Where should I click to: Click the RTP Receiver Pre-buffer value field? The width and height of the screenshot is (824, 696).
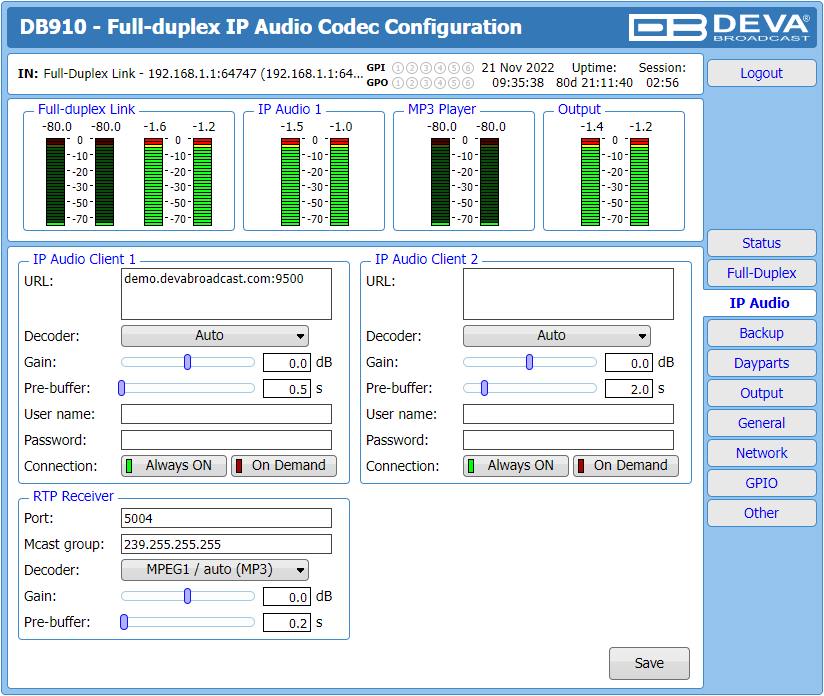[x=287, y=623]
